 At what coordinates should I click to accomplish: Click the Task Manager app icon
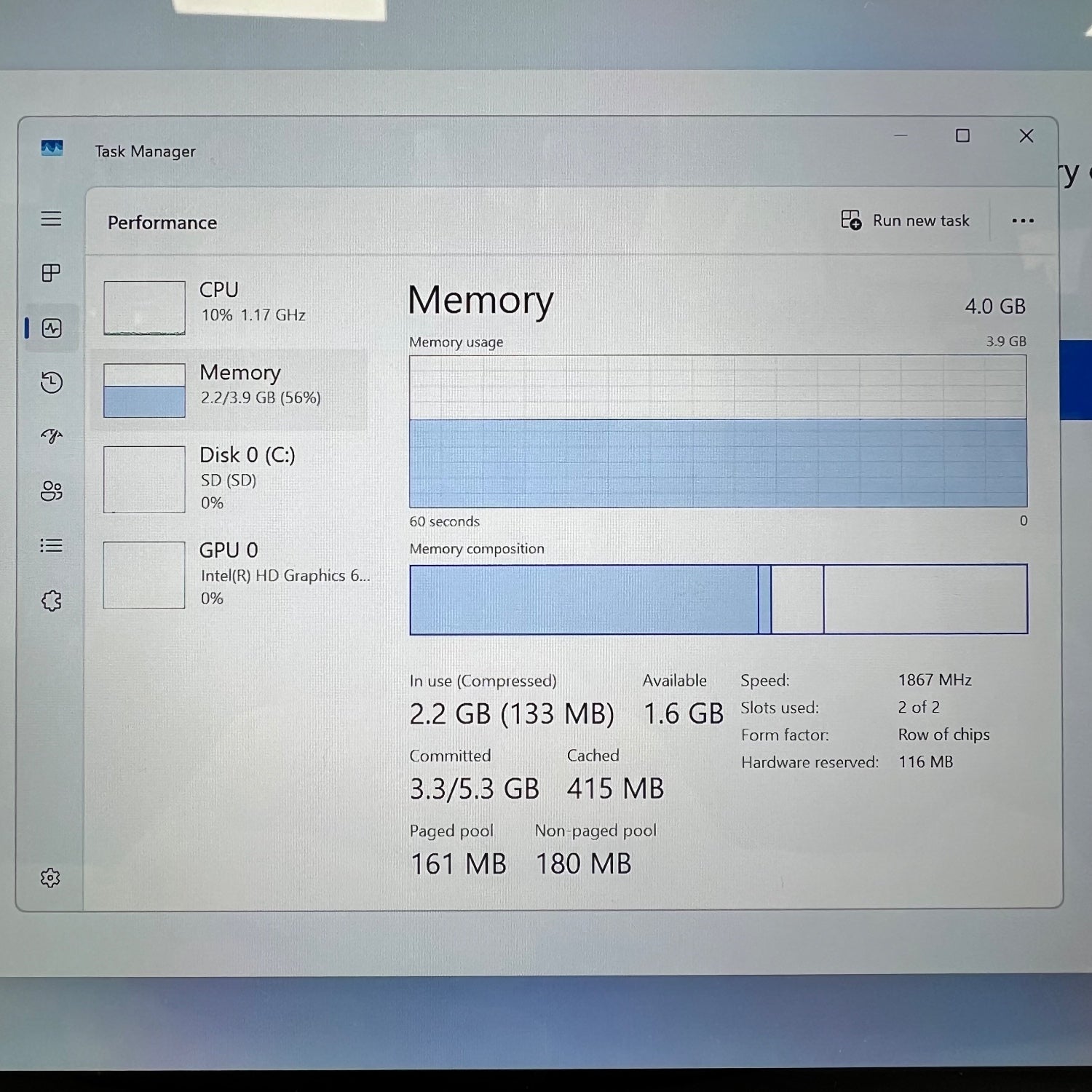[x=52, y=149]
